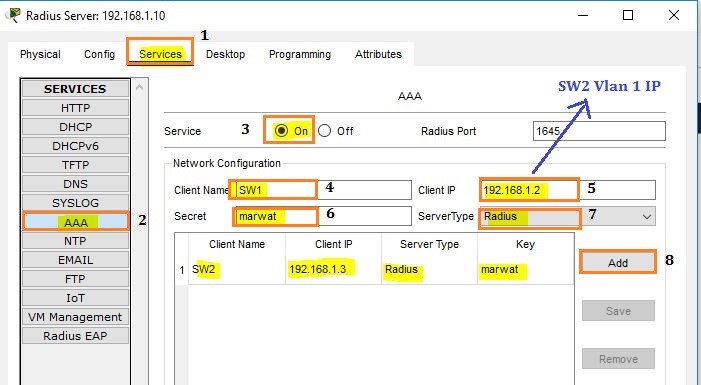The height and width of the screenshot is (385, 701).
Task: Open the Desktop tab
Action: click(x=225, y=54)
